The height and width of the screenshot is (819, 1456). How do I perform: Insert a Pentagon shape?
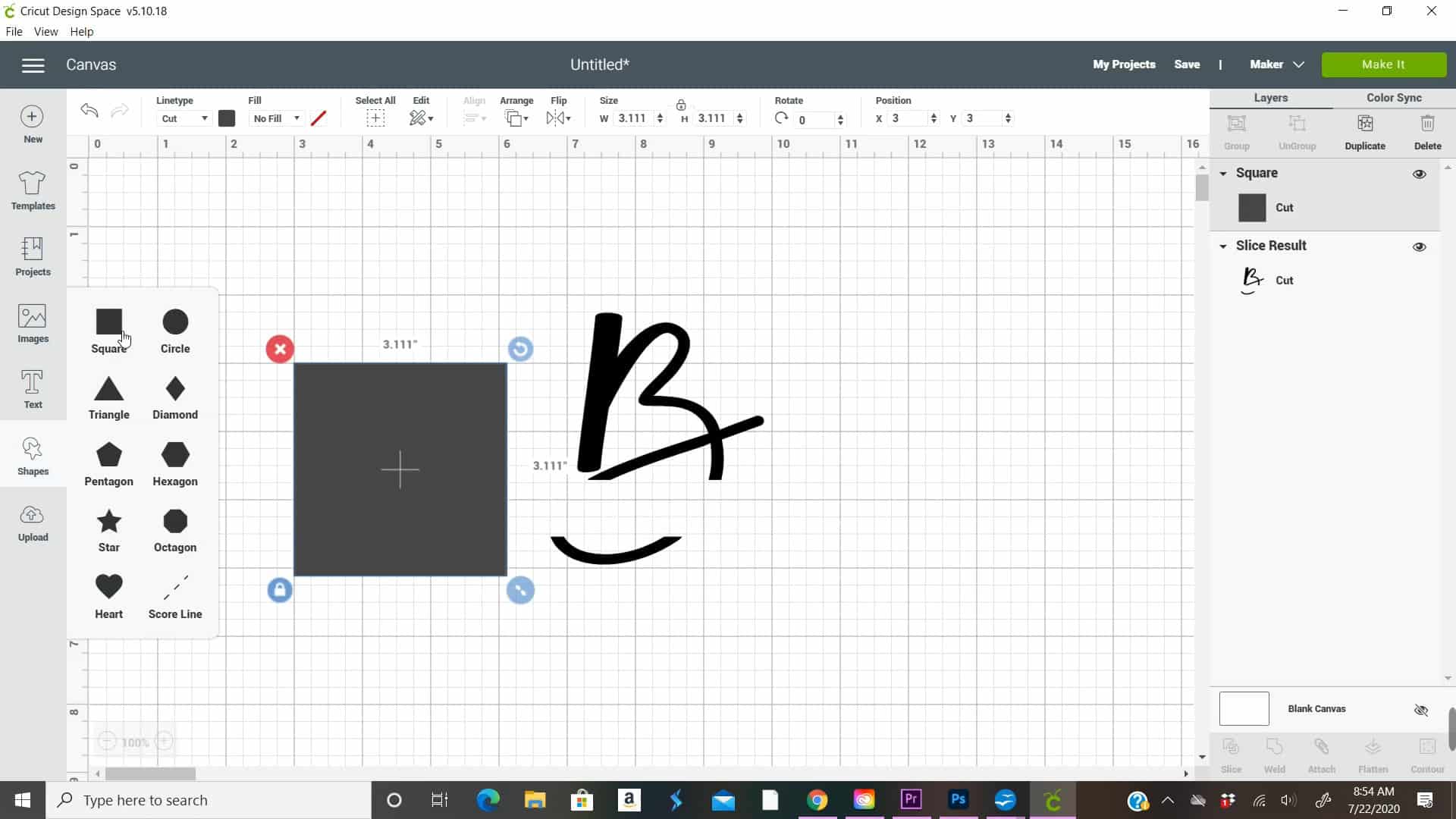click(108, 464)
